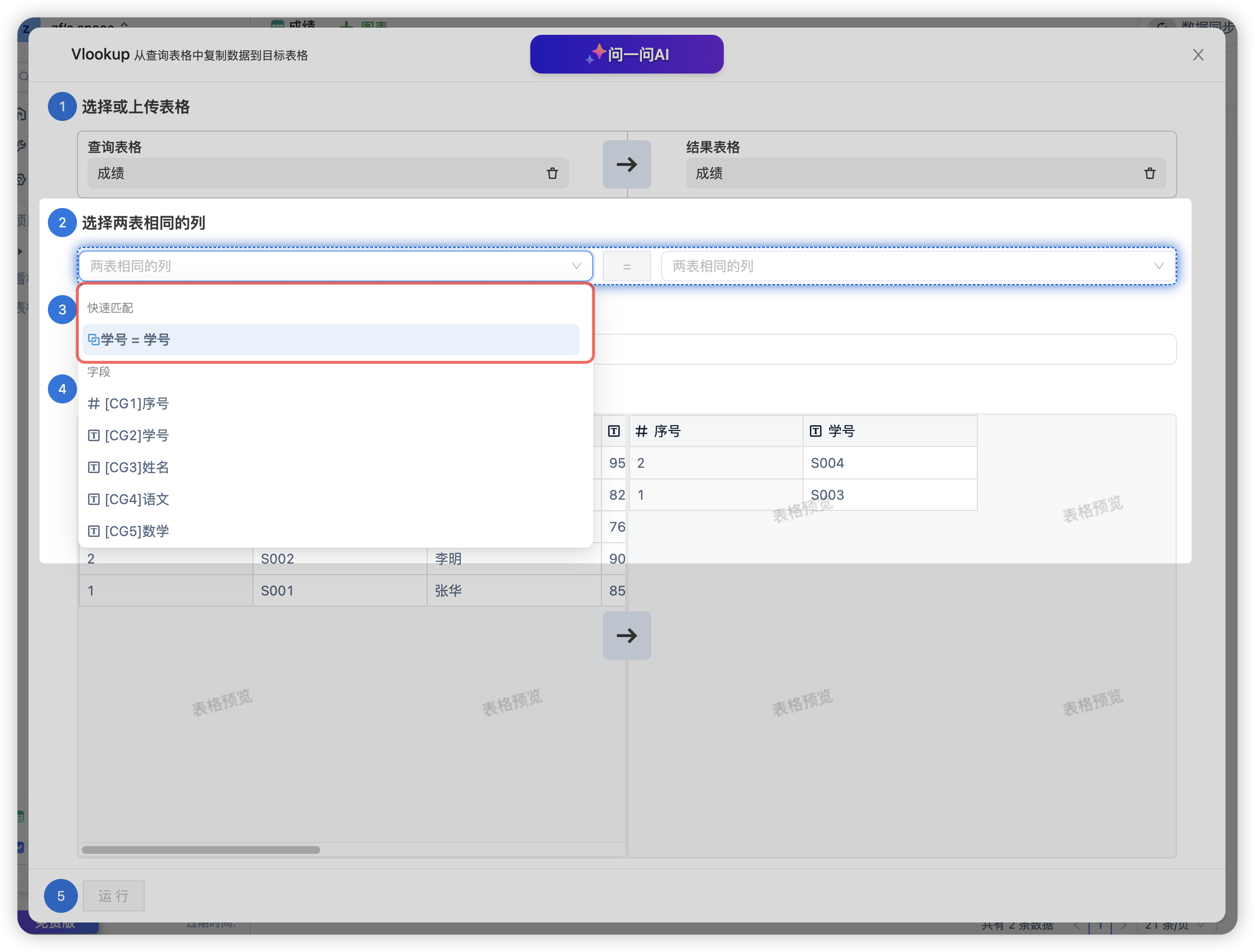Click the arrow between 查询表格 and 结果表格
The height and width of the screenshot is (952, 1255).
[x=627, y=164]
